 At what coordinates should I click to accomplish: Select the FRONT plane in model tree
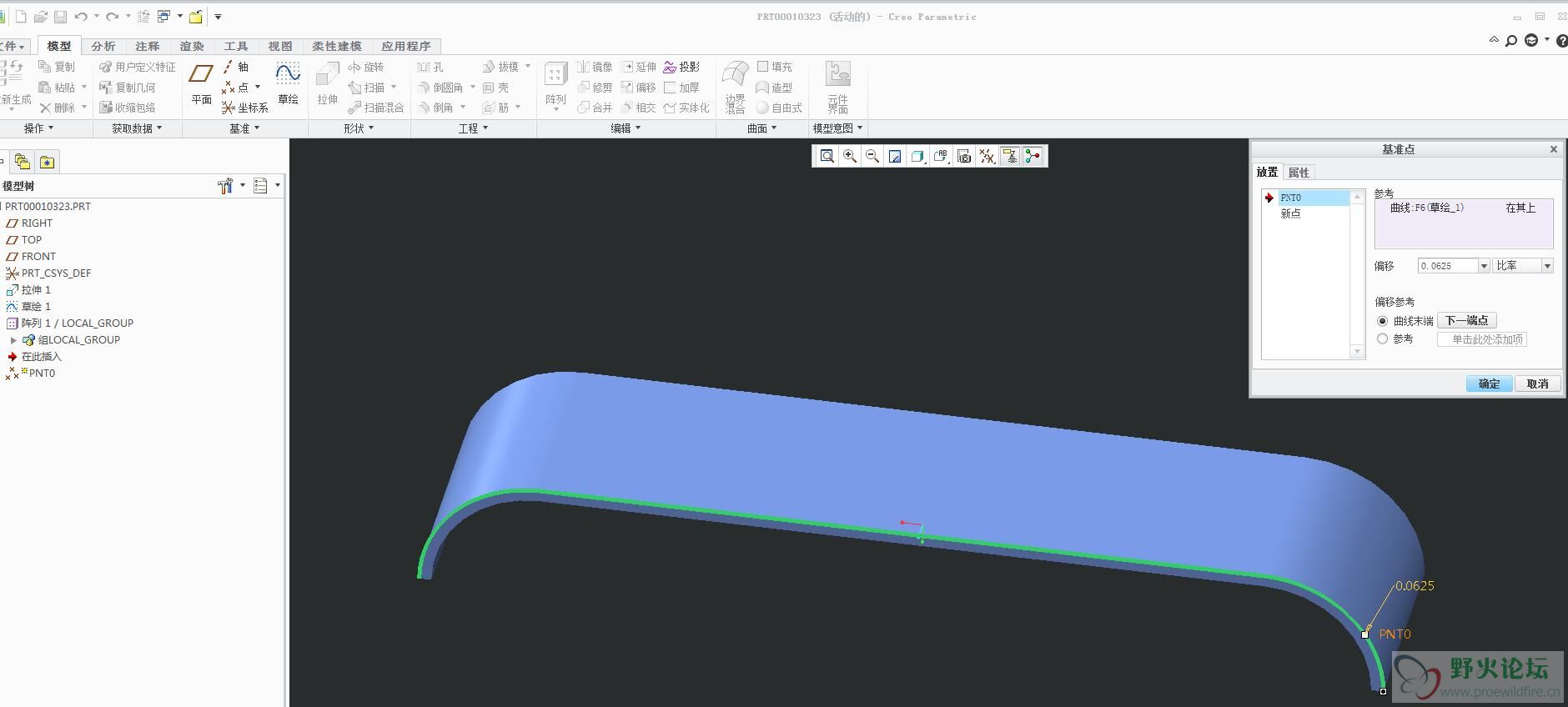pos(38,257)
